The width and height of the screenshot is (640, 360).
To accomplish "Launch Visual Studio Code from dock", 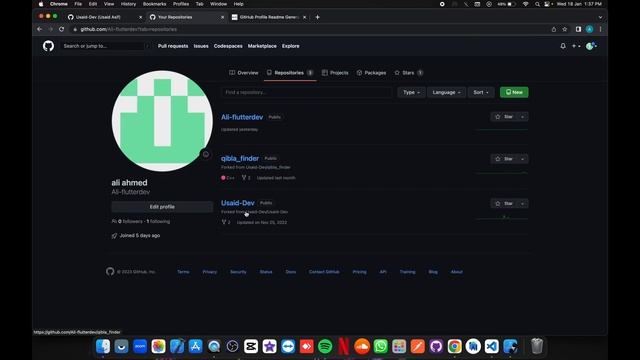I will pos(491,346).
